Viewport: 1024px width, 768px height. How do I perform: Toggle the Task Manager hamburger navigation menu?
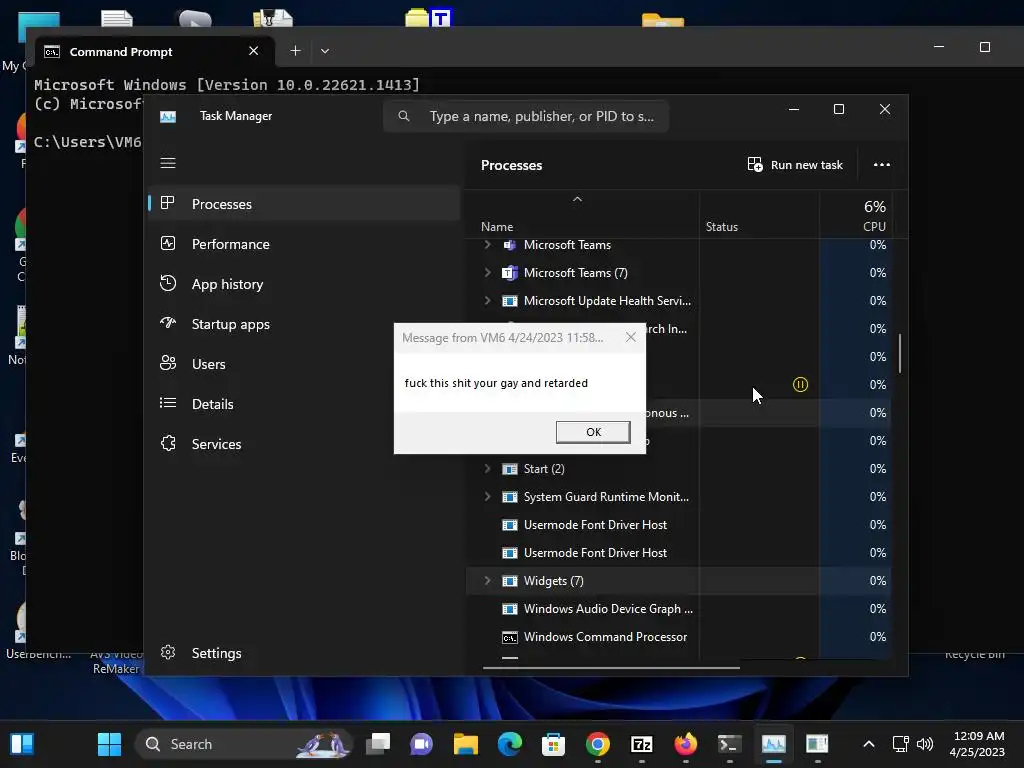(168, 163)
